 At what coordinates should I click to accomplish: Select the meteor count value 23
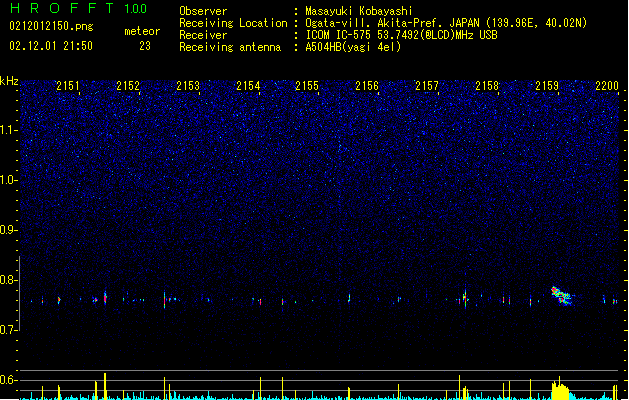145,46
